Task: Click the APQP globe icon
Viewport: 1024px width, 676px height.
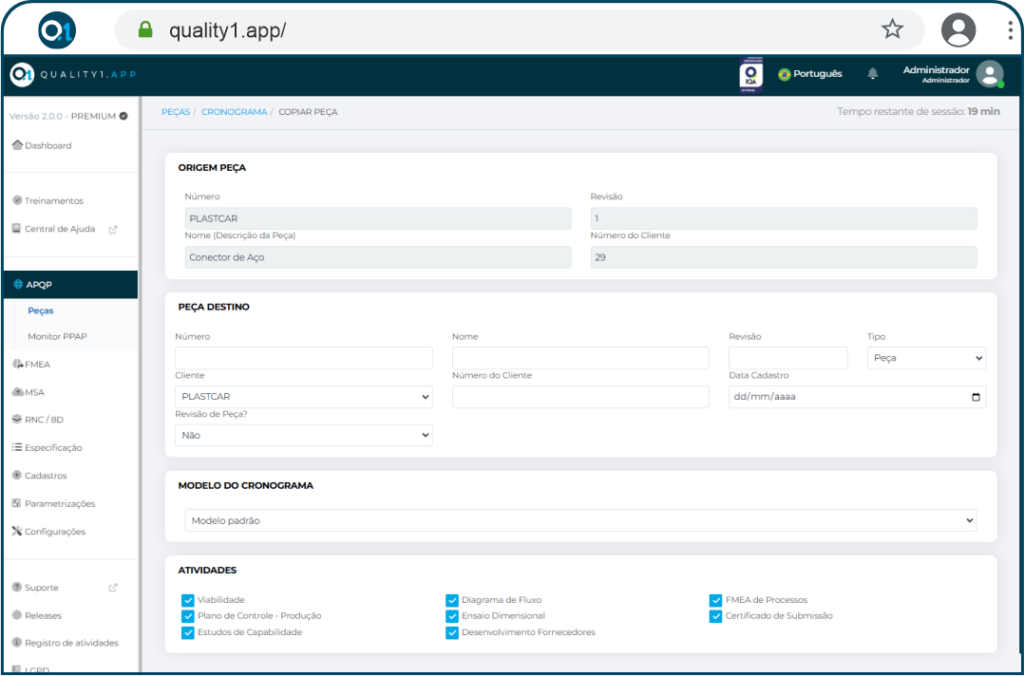Action: (18, 285)
